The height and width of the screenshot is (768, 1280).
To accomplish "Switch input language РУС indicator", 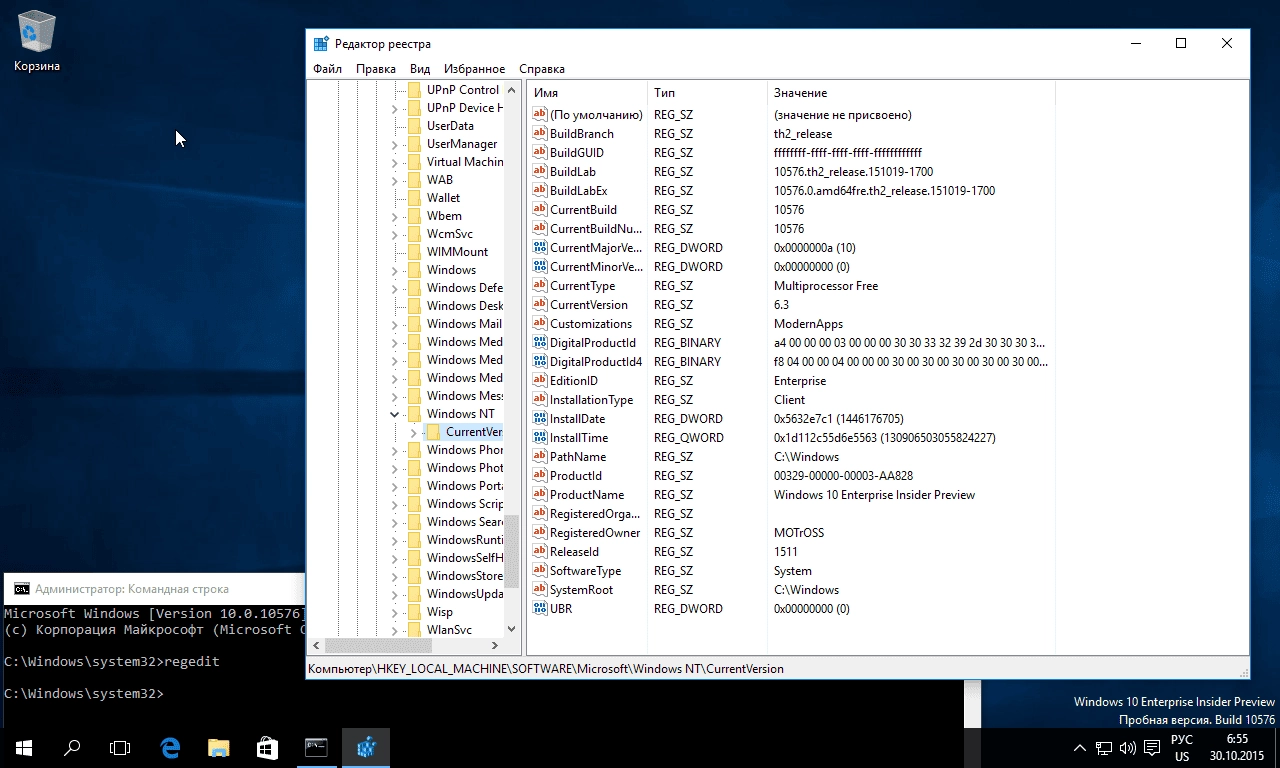I will click(x=1182, y=740).
